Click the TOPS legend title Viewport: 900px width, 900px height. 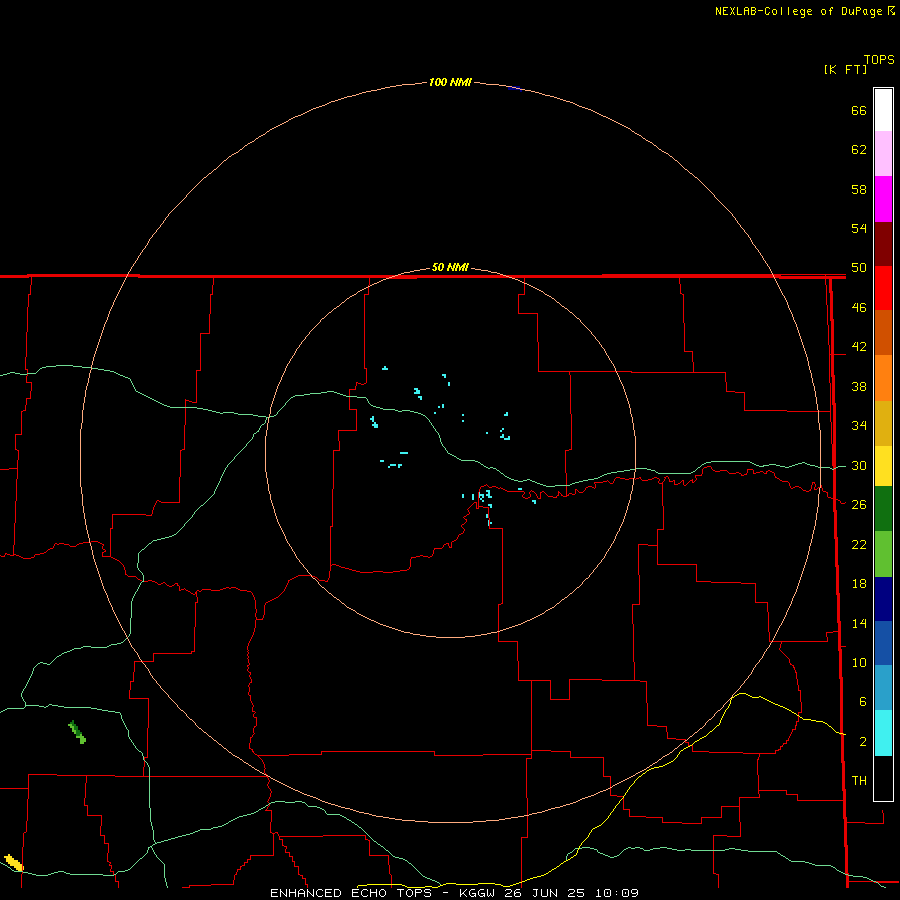879,59
